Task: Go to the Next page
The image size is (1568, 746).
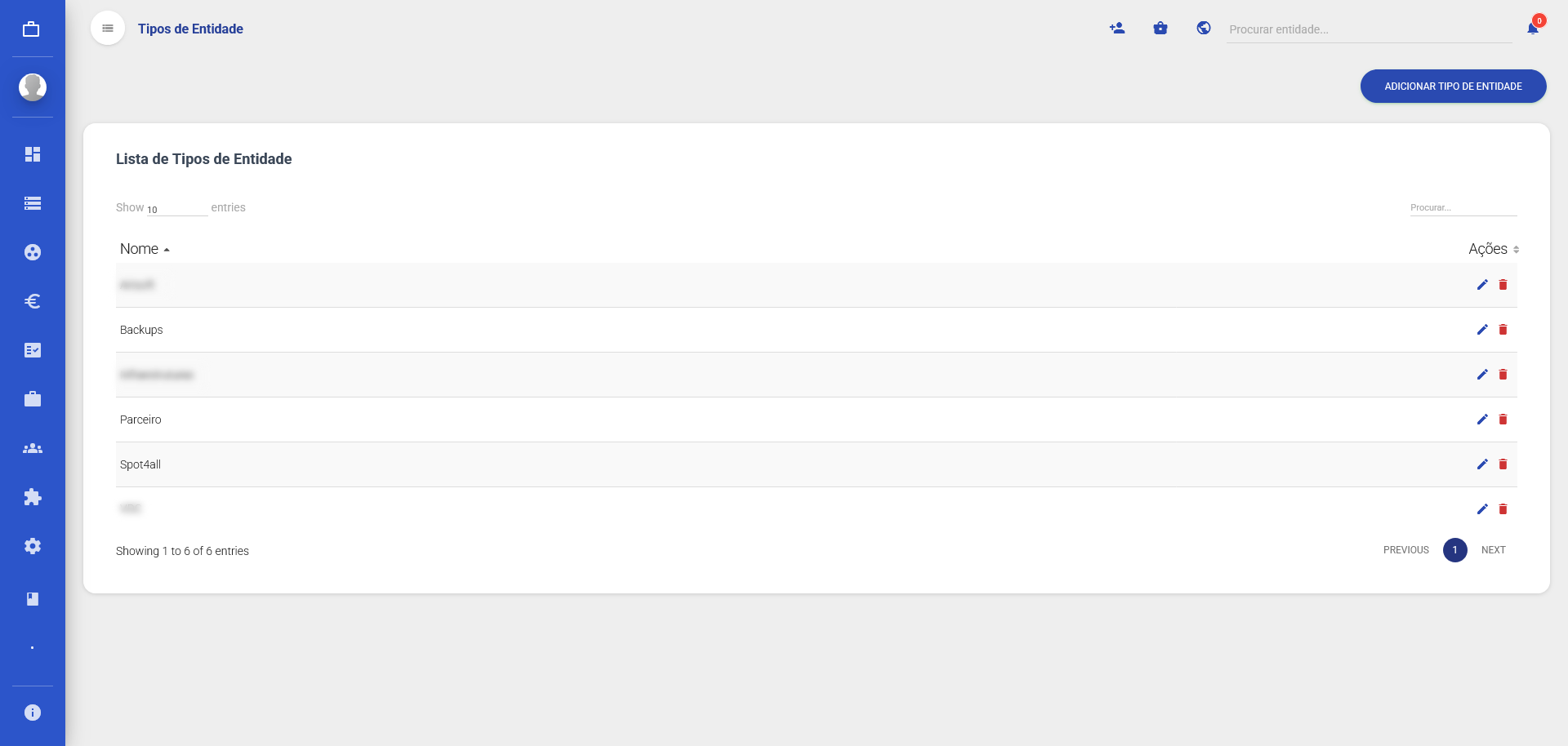Action: pyautogui.click(x=1493, y=550)
